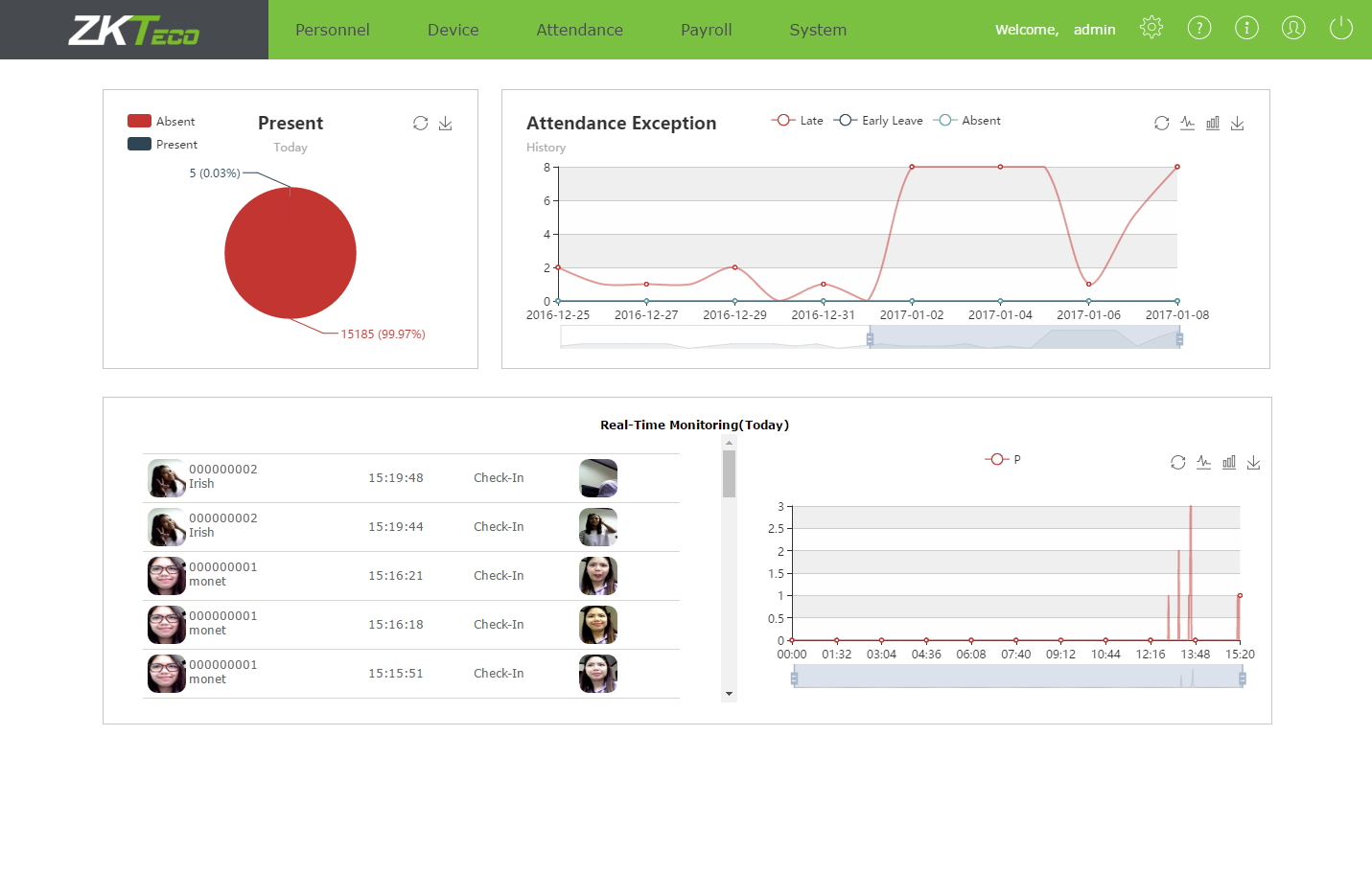This screenshot has height=874, width=1372.
Task: Expand the Payroll menu
Action: (706, 30)
